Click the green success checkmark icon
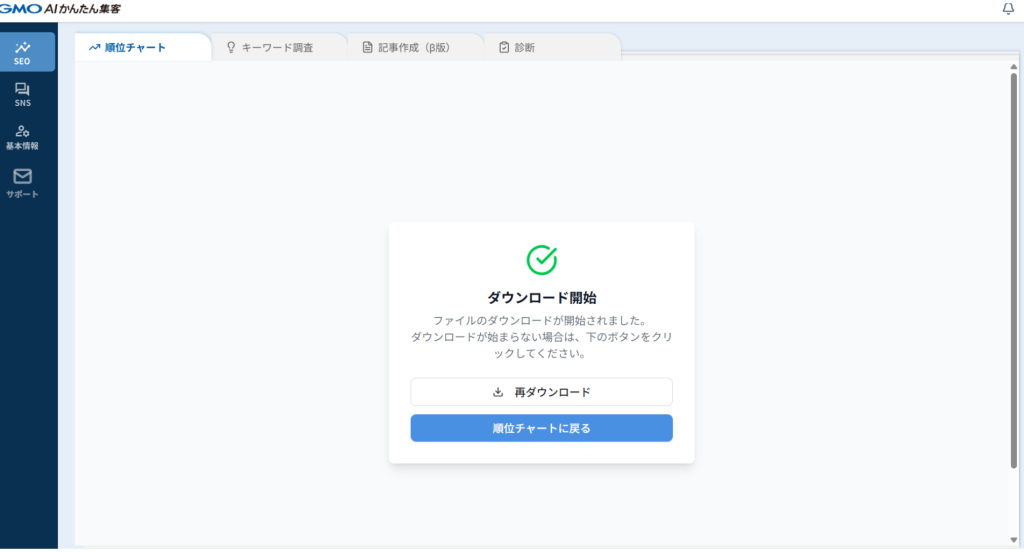1024x552 pixels. click(x=541, y=259)
